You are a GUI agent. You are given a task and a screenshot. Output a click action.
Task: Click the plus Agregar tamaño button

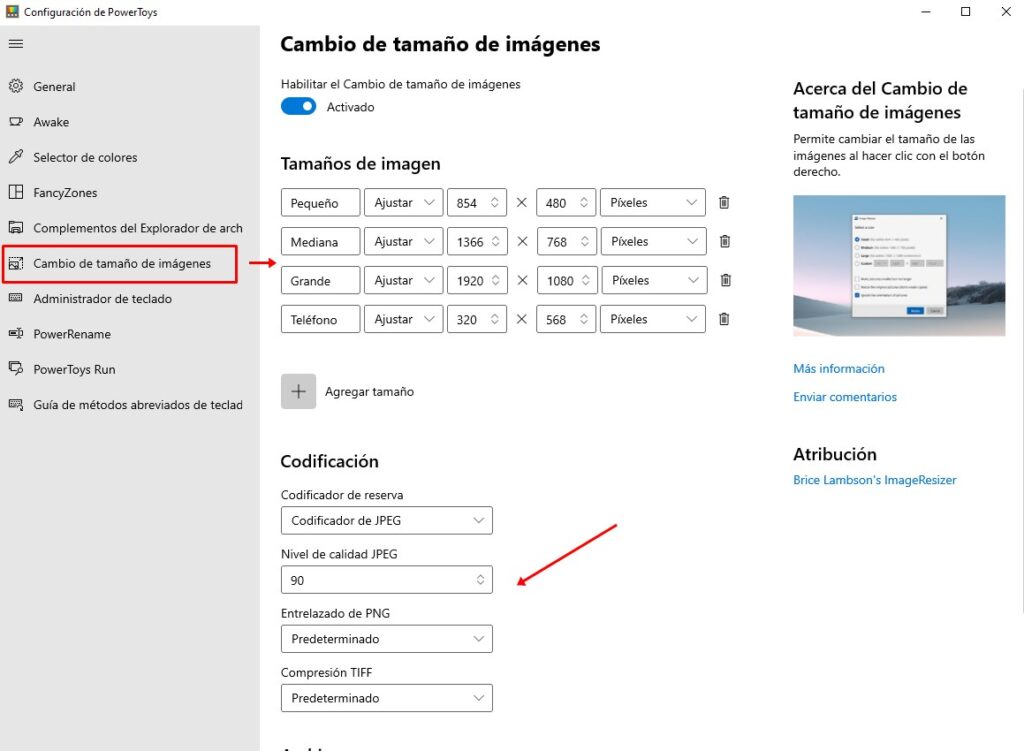[x=298, y=391]
